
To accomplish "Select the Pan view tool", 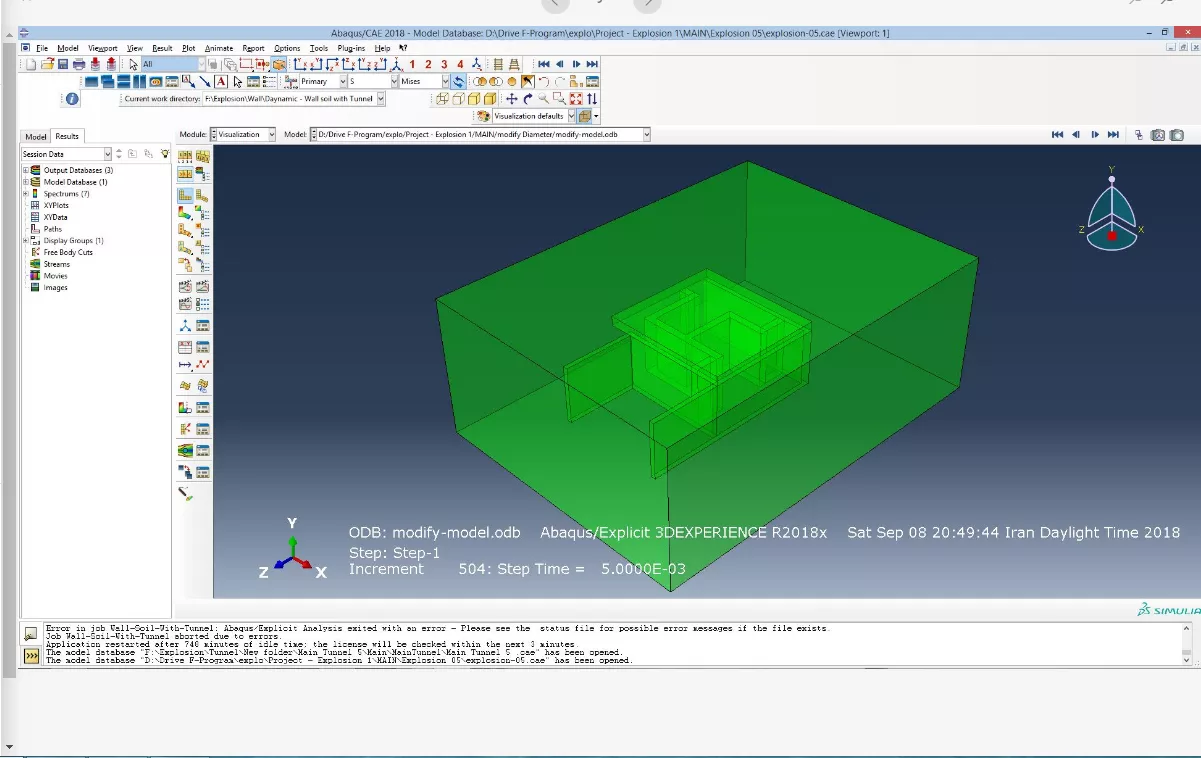I will [512, 99].
